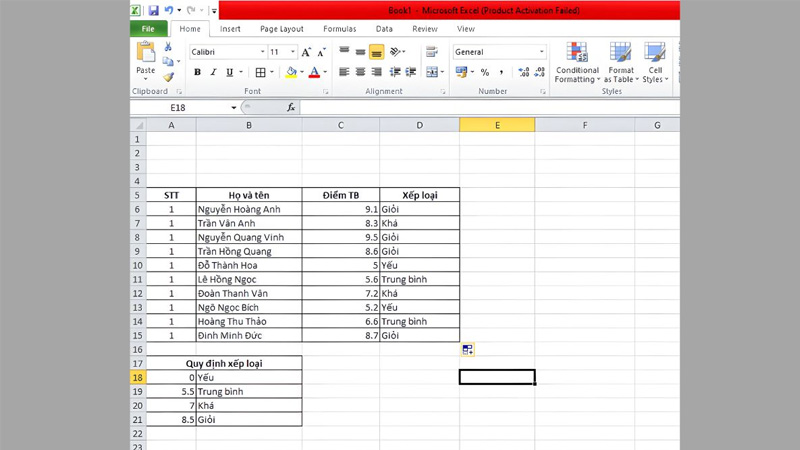Image resolution: width=800 pixels, height=450 pixels.
Task: Toggle Bold formatting
Action: click(x=197, y=72)
